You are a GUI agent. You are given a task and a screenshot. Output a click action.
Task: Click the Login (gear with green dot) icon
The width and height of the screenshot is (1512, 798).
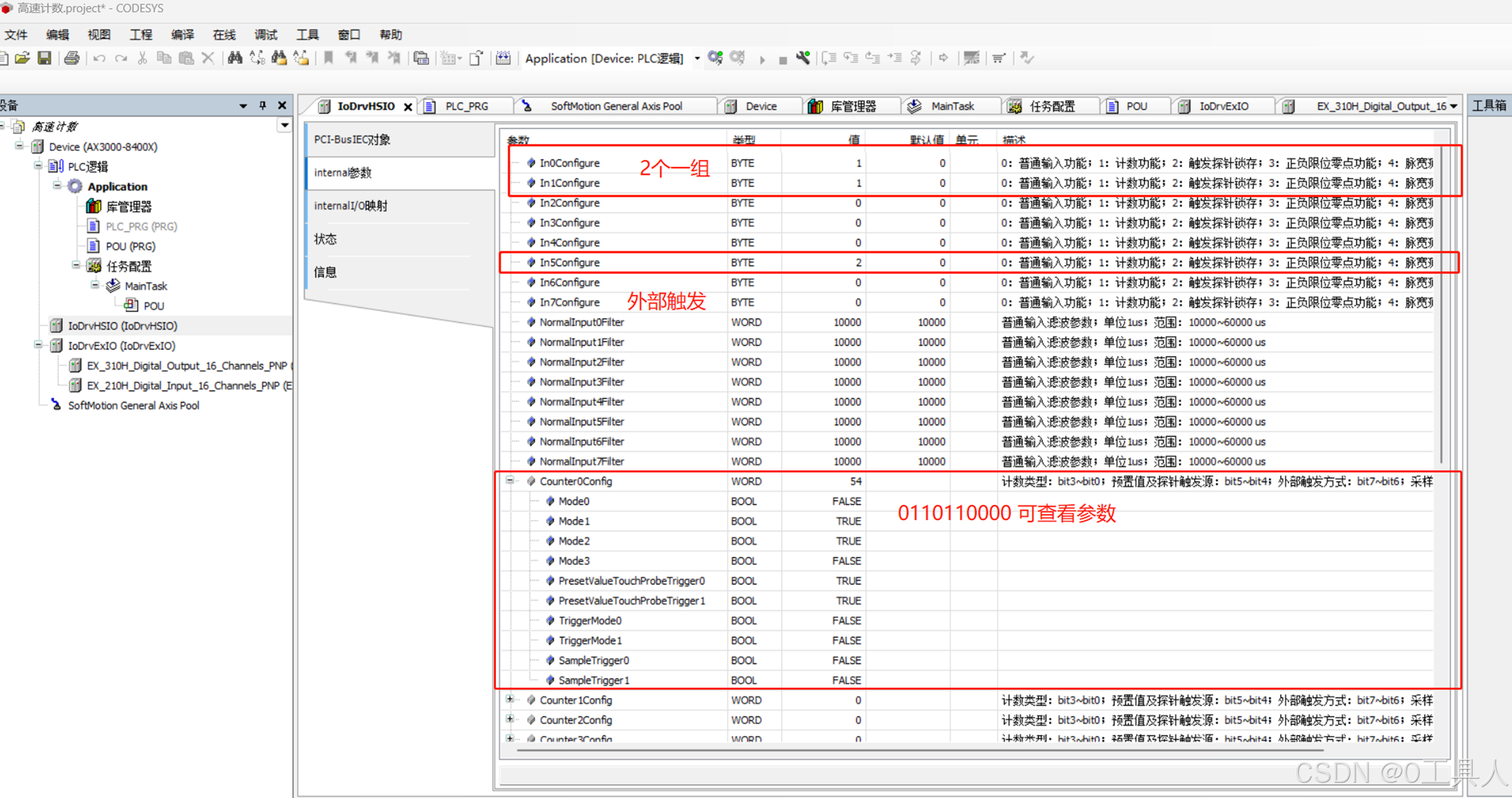[715, 58]
